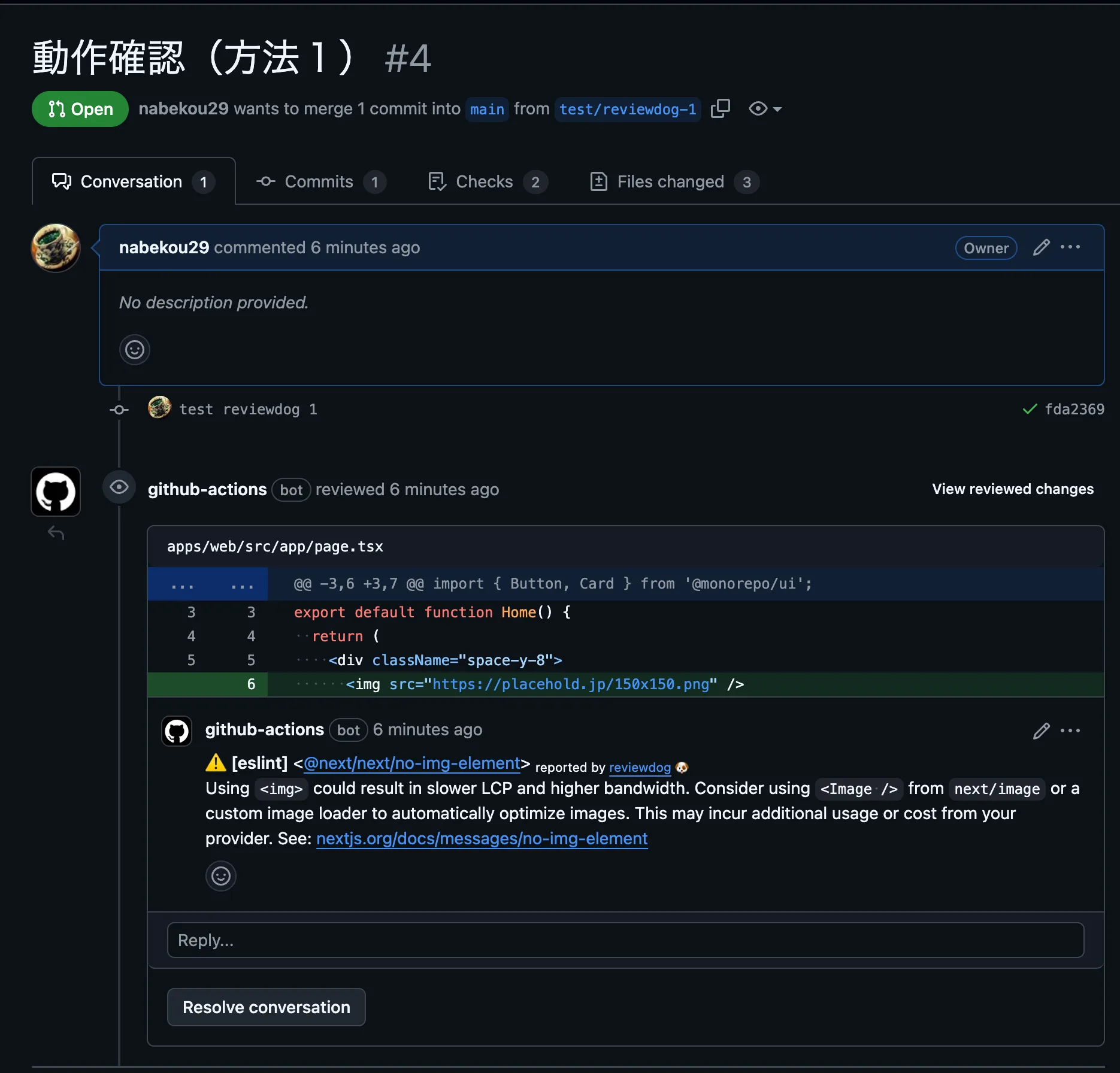Viewport: 1120px width, 1073px height.
Task: Click the Open pull request status badge
Action: tap(80, 109)
